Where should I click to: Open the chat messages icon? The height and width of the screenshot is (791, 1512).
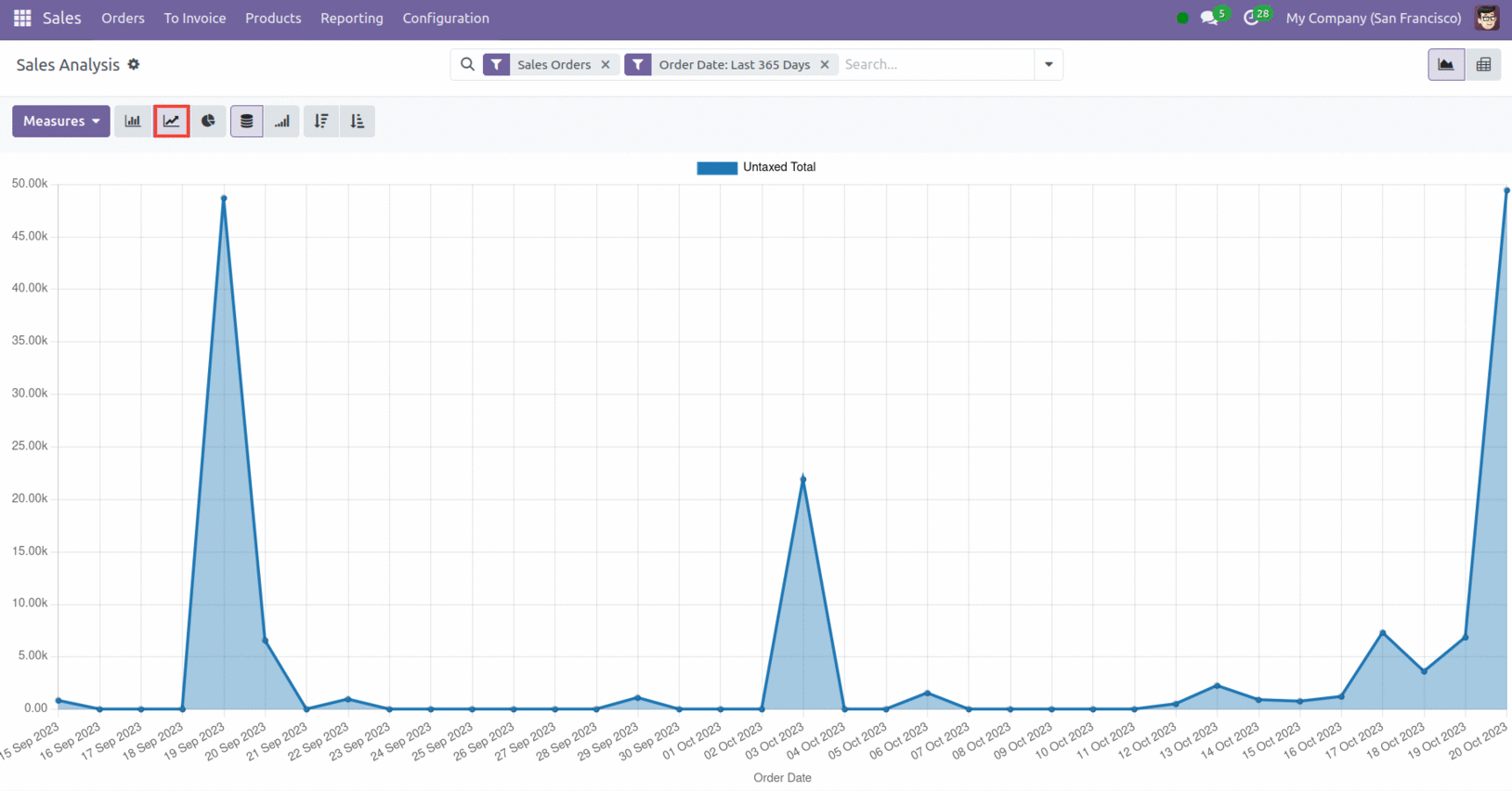[1208, 19]
